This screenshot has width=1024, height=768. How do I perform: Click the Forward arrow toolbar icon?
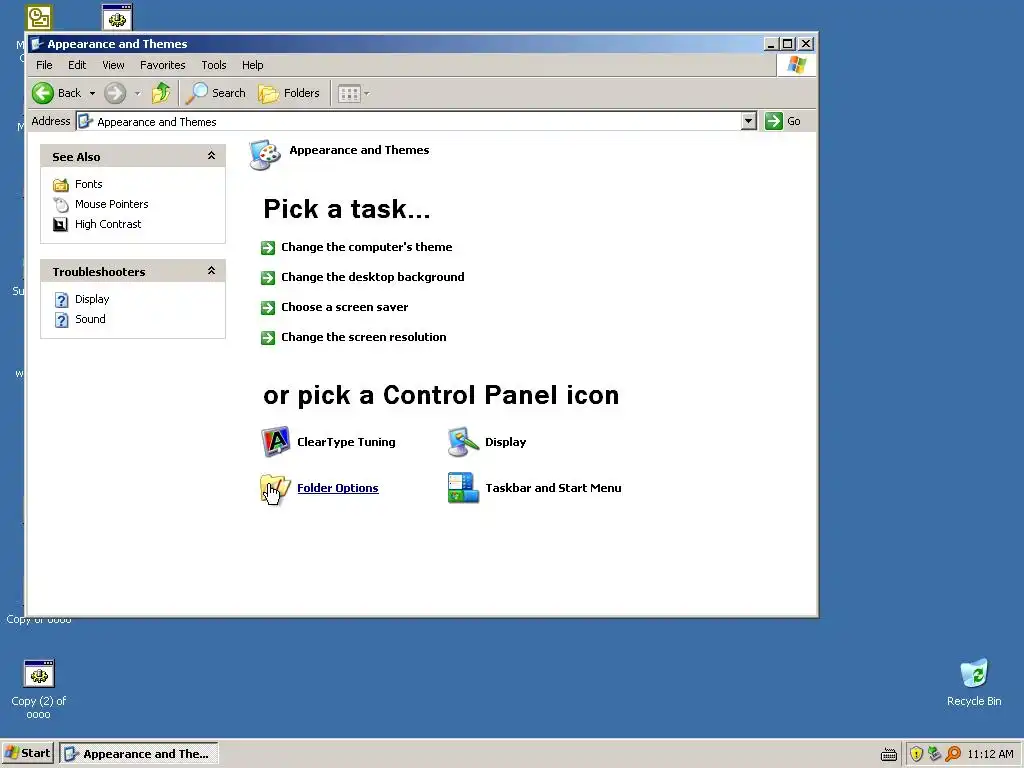click(x=115, y=93)
